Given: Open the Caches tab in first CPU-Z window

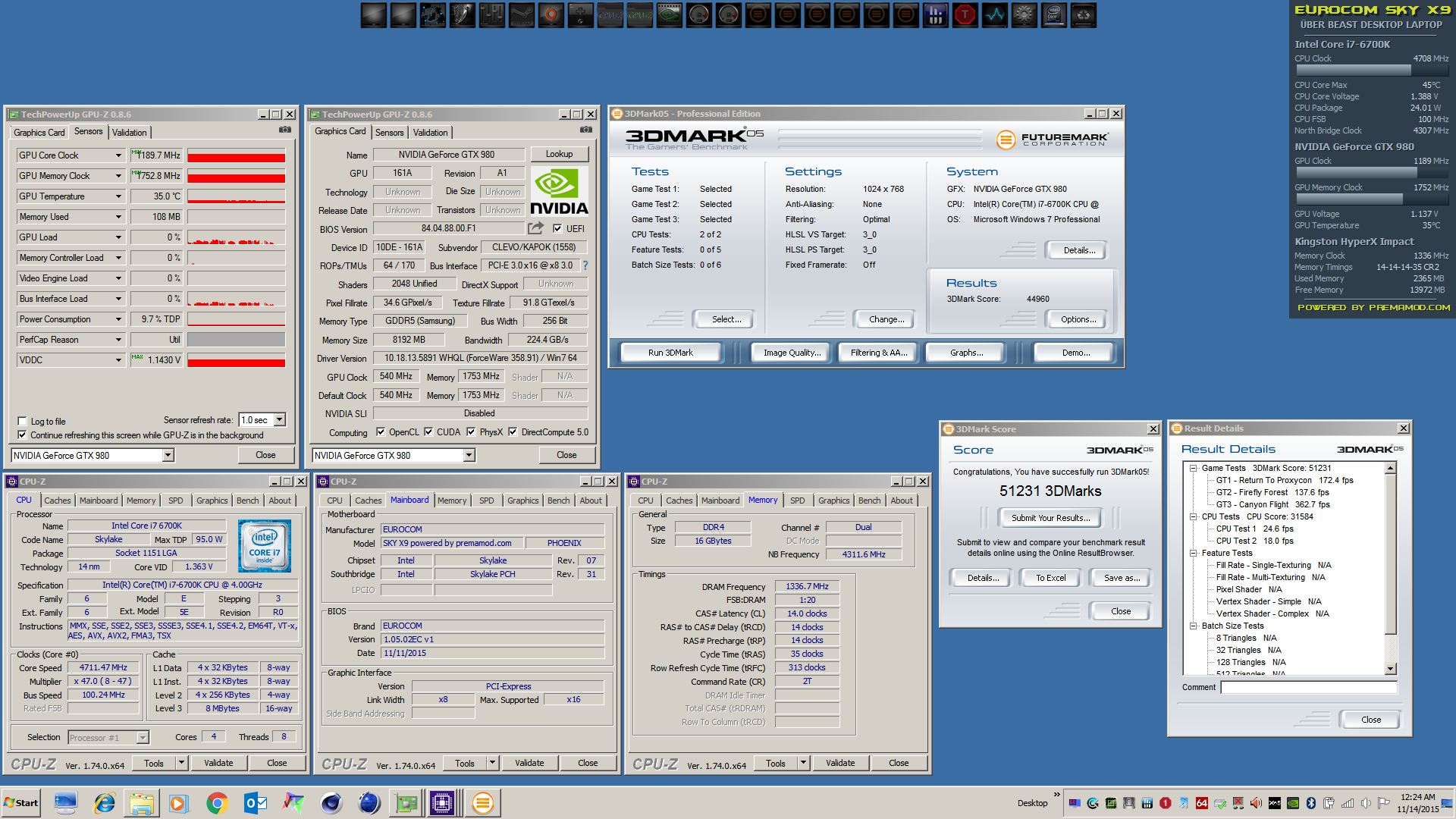Looking at the screenshot, I should [x=58, y=500].
